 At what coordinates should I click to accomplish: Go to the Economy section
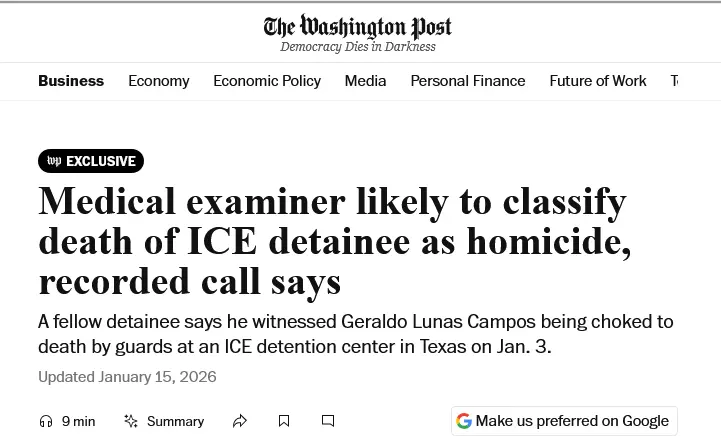(x=159, y=81)
